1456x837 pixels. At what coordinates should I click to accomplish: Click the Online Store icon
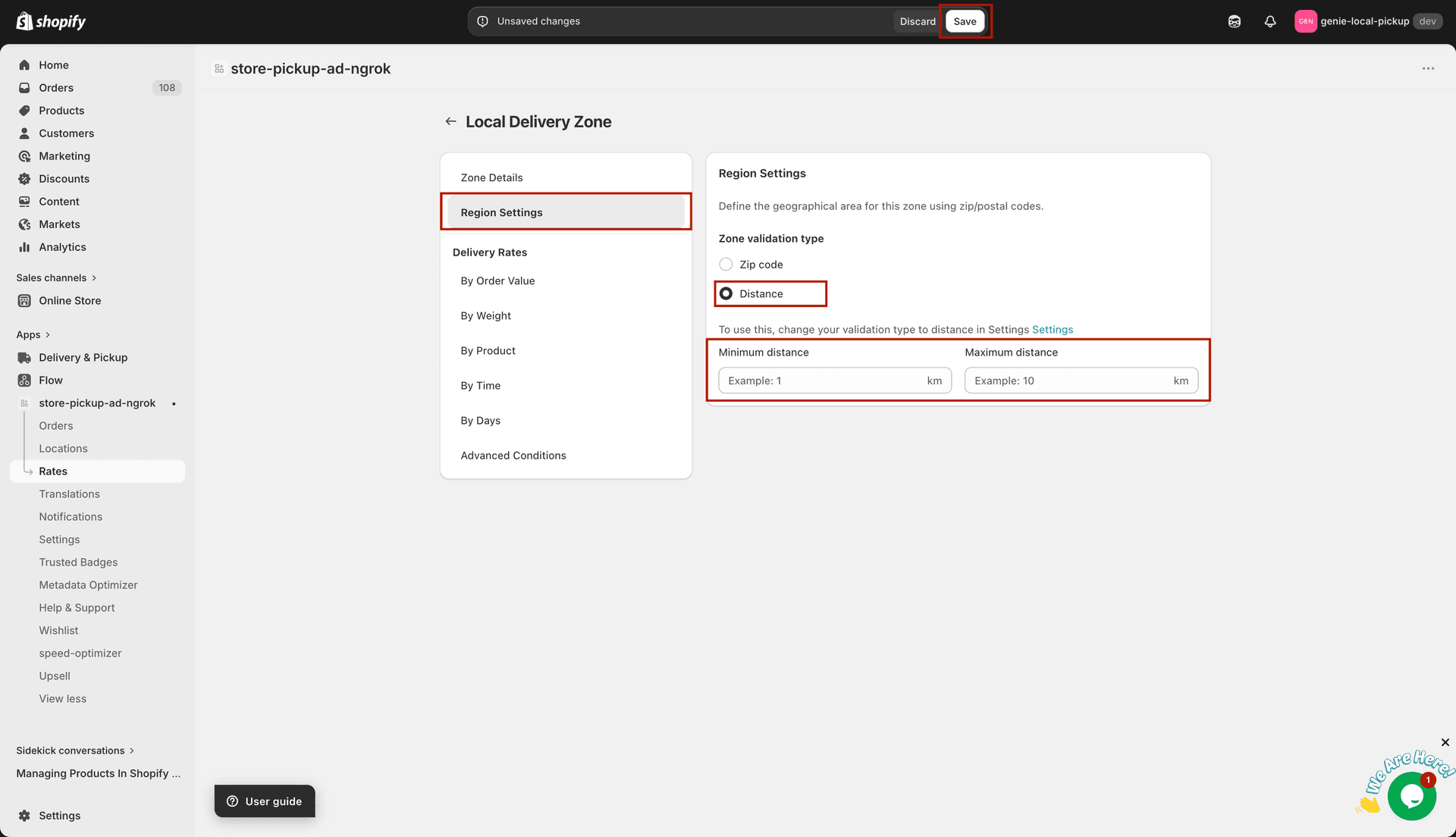24,301
